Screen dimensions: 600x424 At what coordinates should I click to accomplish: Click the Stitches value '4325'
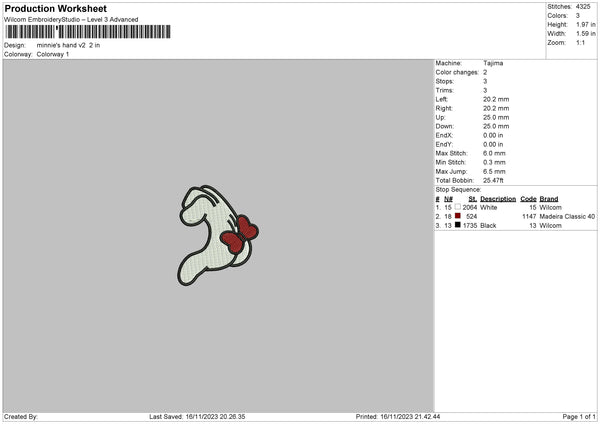pyautogui.click(x=583, y=7)
